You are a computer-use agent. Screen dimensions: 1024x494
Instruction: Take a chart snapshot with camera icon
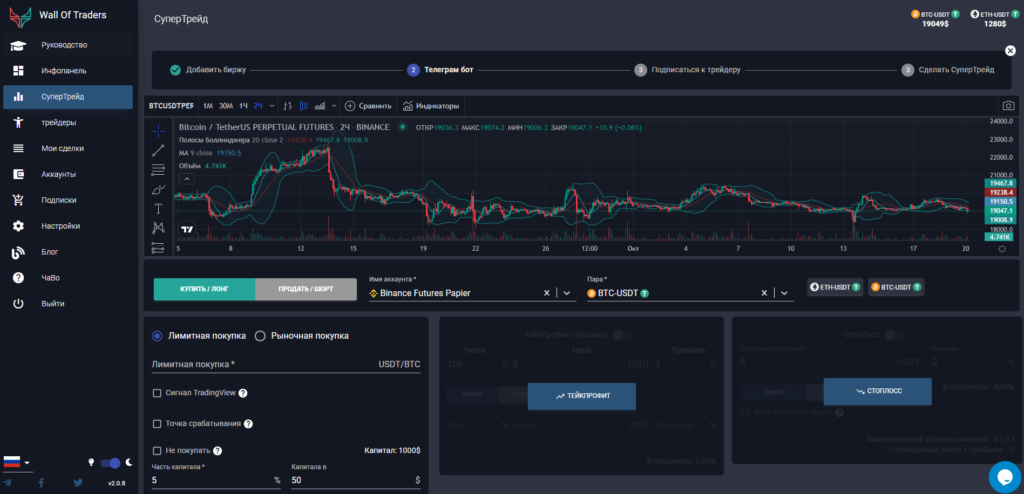[x=1009, y=106]
